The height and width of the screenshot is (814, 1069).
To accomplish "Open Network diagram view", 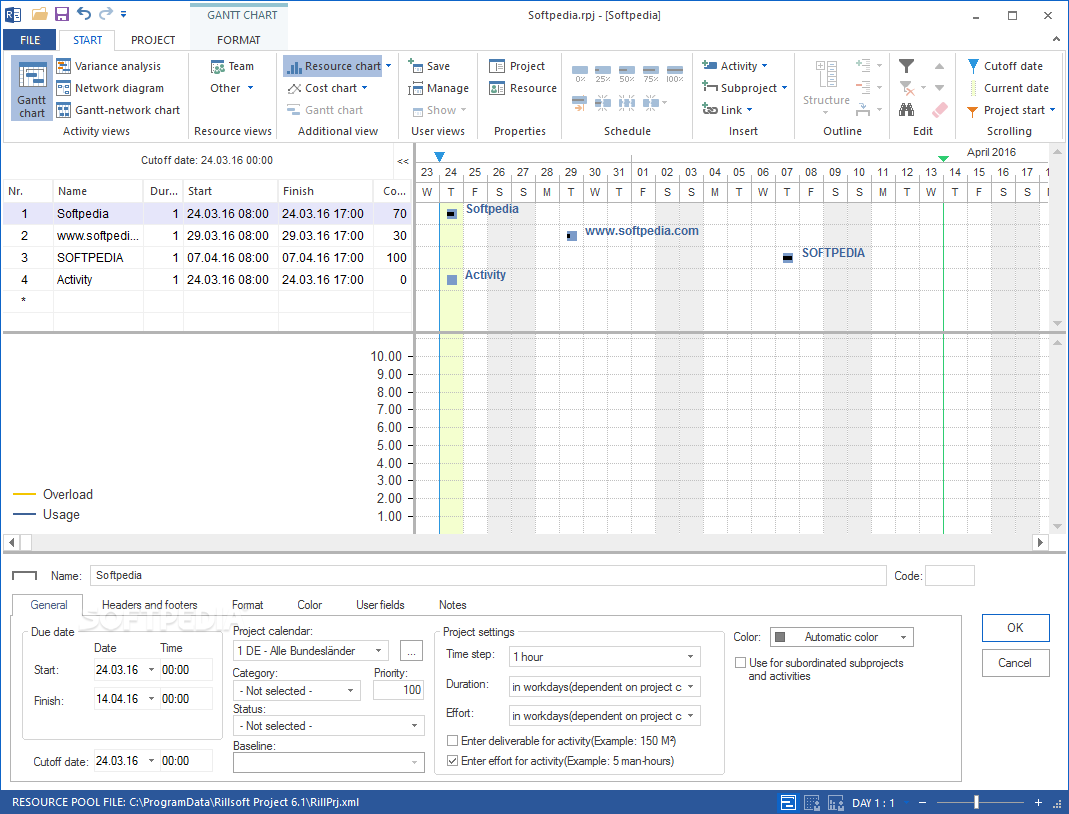I will pos(110,88).
